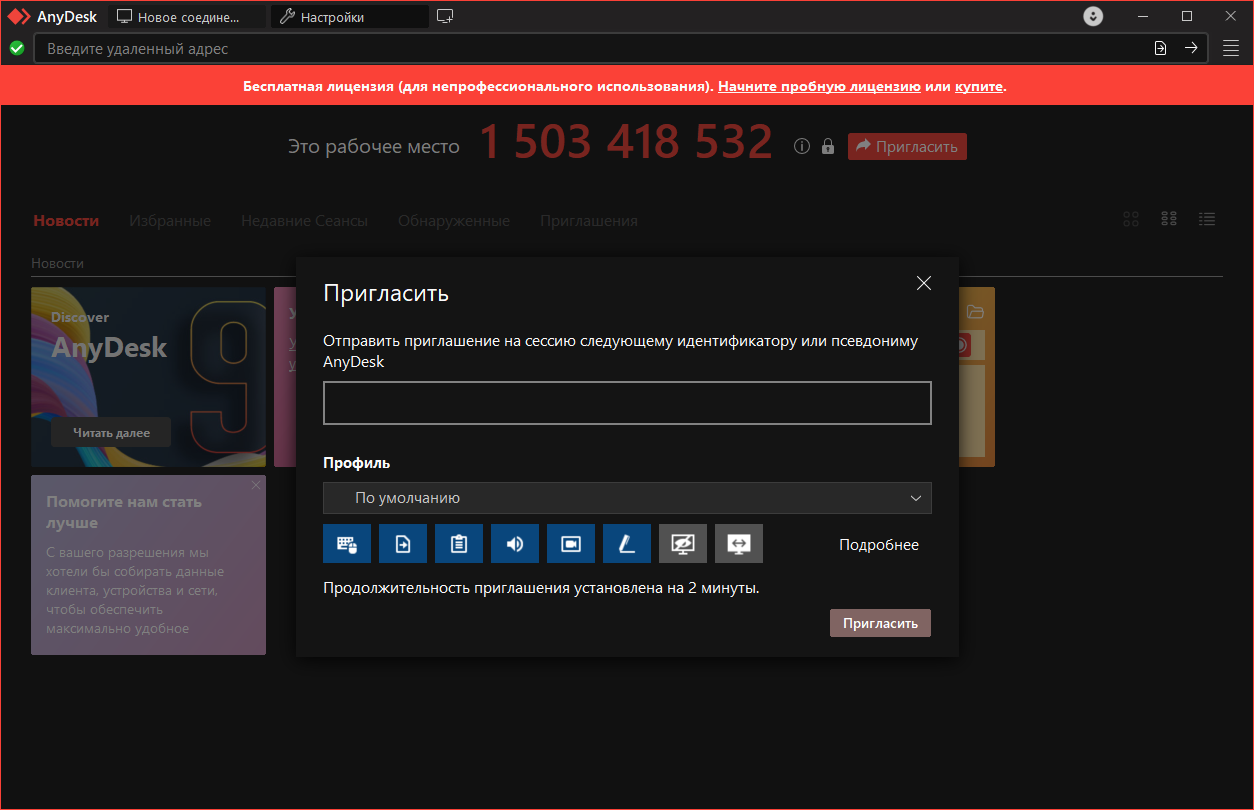Select the Новости tab

pos(66,221)
